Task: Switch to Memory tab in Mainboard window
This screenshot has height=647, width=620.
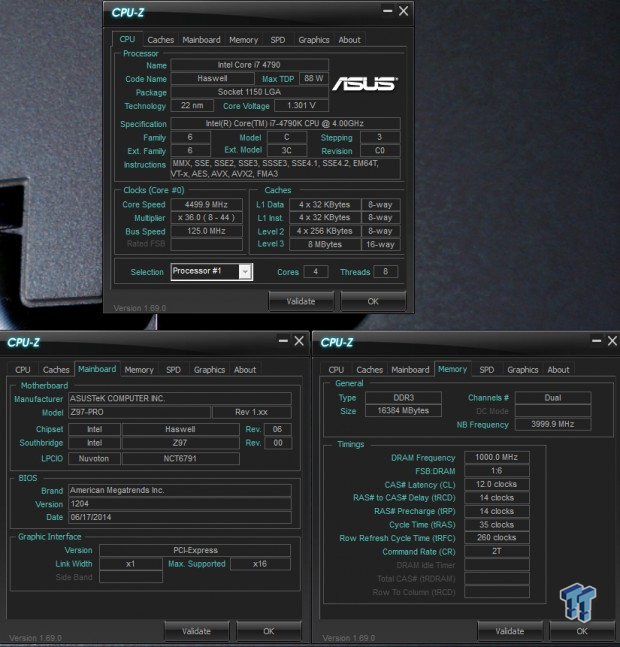Action: pyautogui.click(x=139, y=370)
